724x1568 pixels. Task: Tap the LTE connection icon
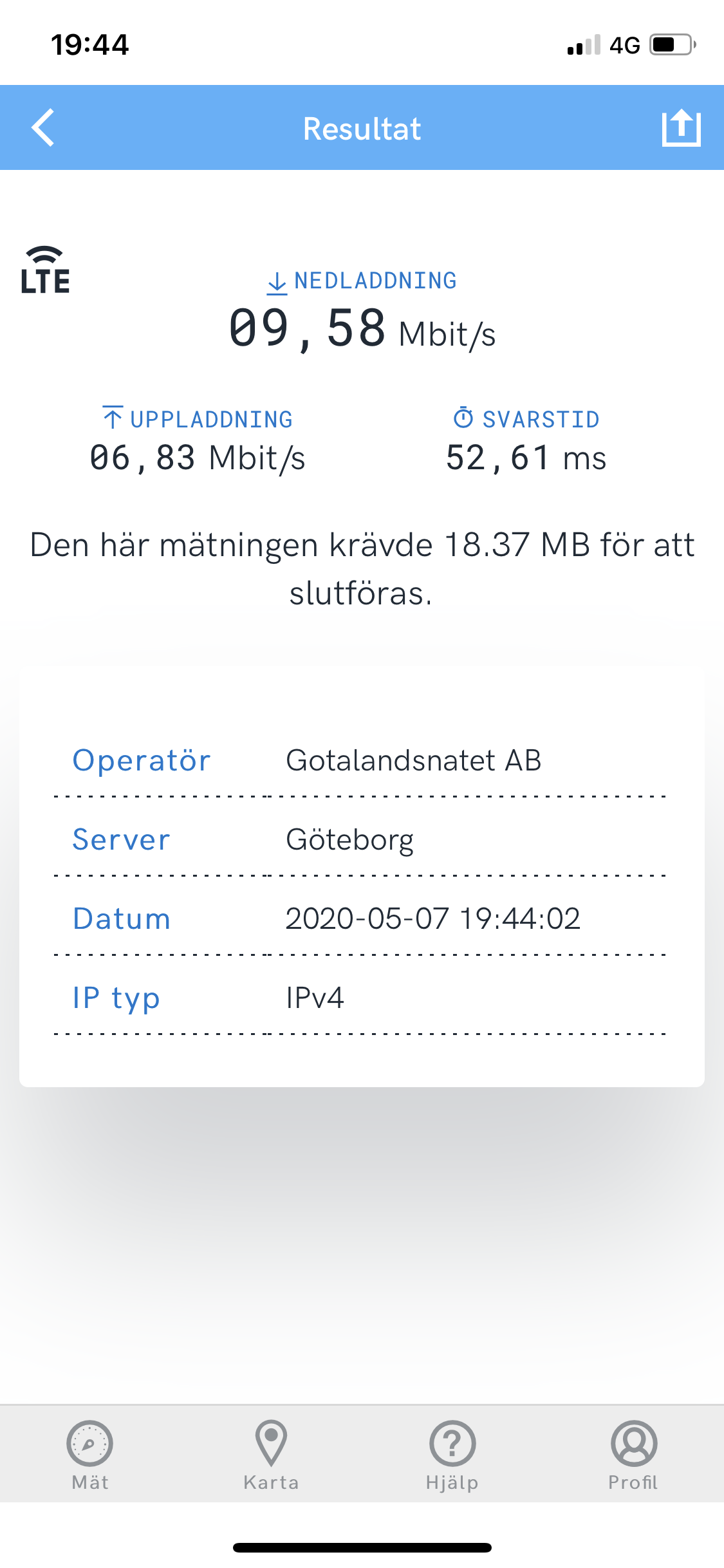[x=45, y=270]
